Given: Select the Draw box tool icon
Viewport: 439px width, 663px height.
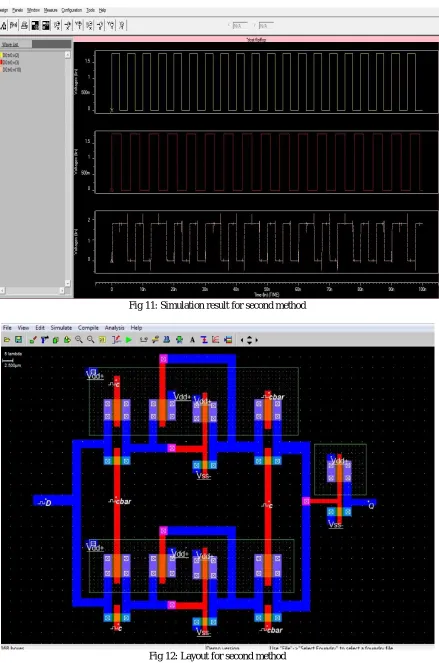Looking at the screenshot, I should click(33, 340).
